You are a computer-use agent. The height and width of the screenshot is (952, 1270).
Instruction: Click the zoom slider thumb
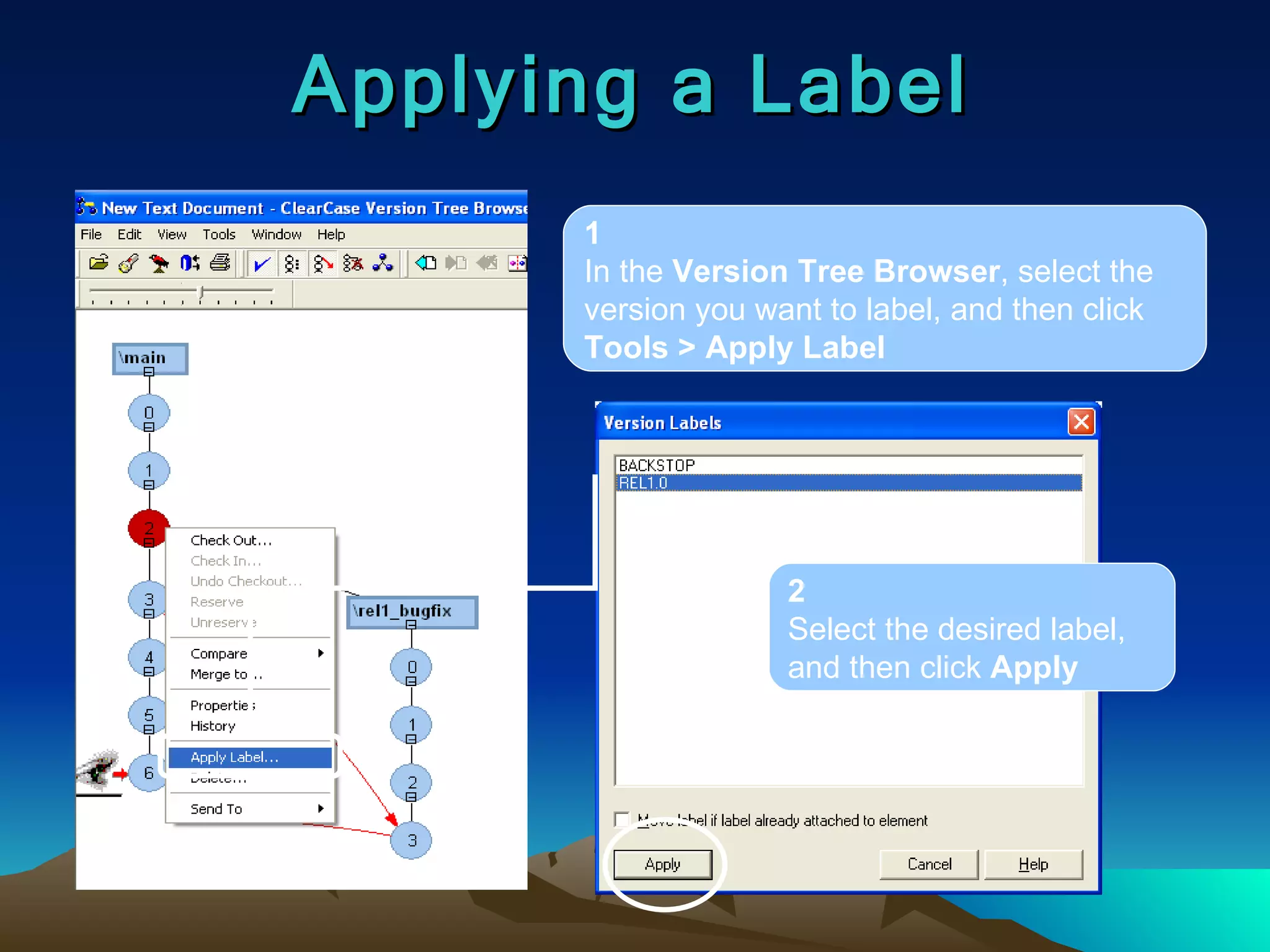tap(200, 291)
